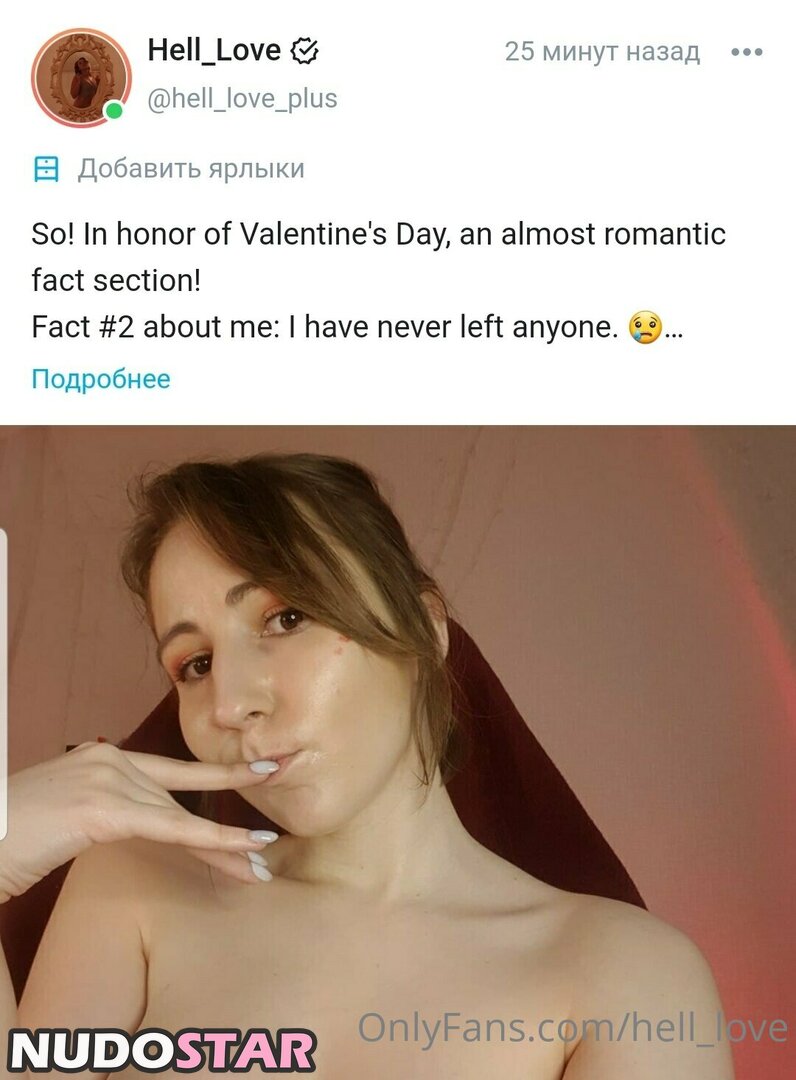Click the Добавить ярлыки text button
796x1080 pixels.
[191, 169]
